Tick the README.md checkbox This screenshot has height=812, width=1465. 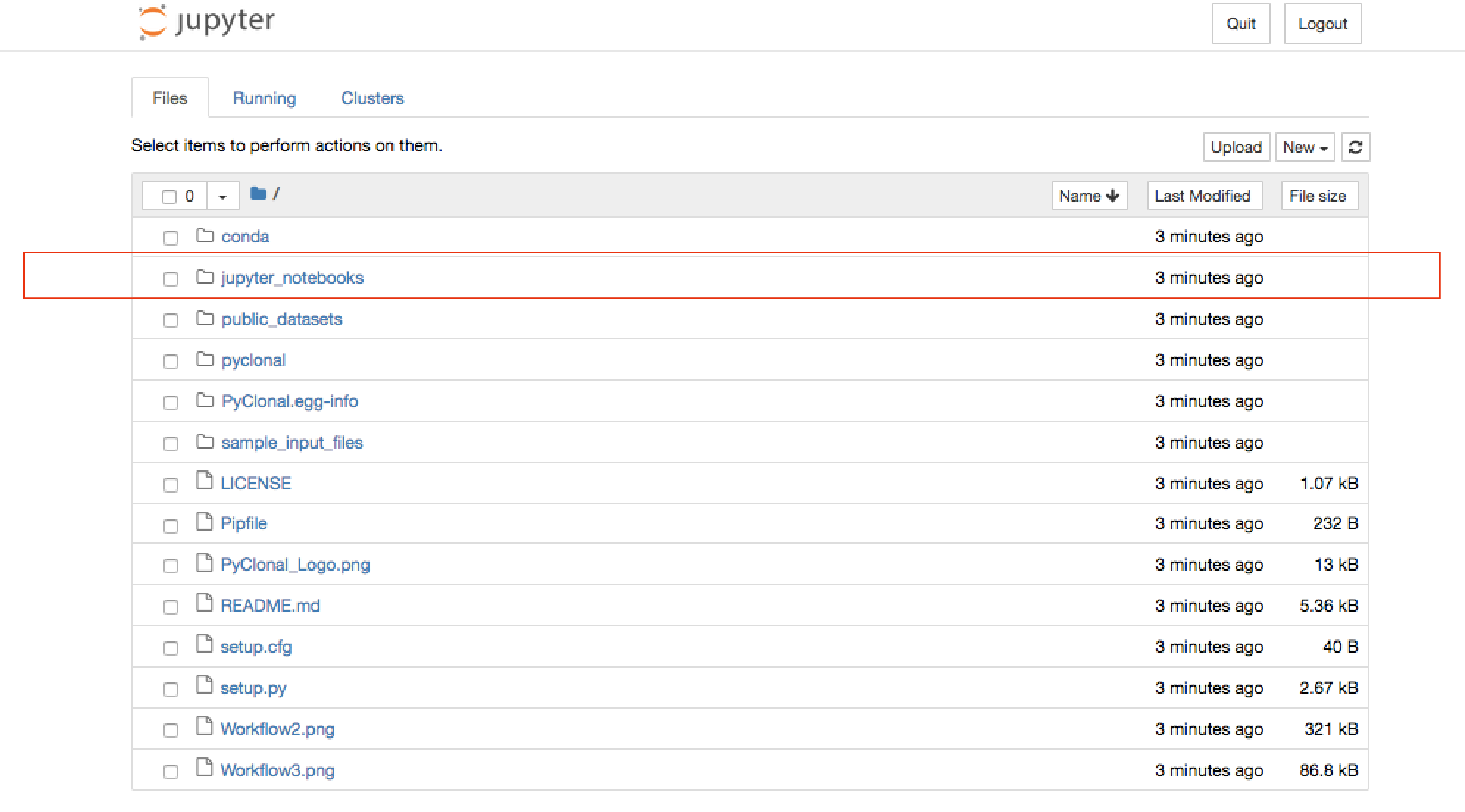click(170, 607)
